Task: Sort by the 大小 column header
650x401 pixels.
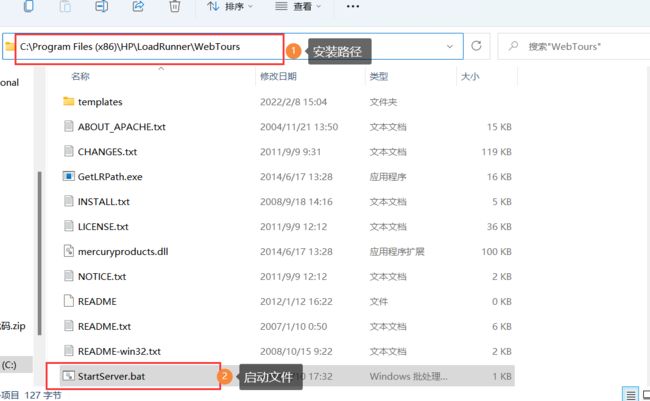Action: 470,76
